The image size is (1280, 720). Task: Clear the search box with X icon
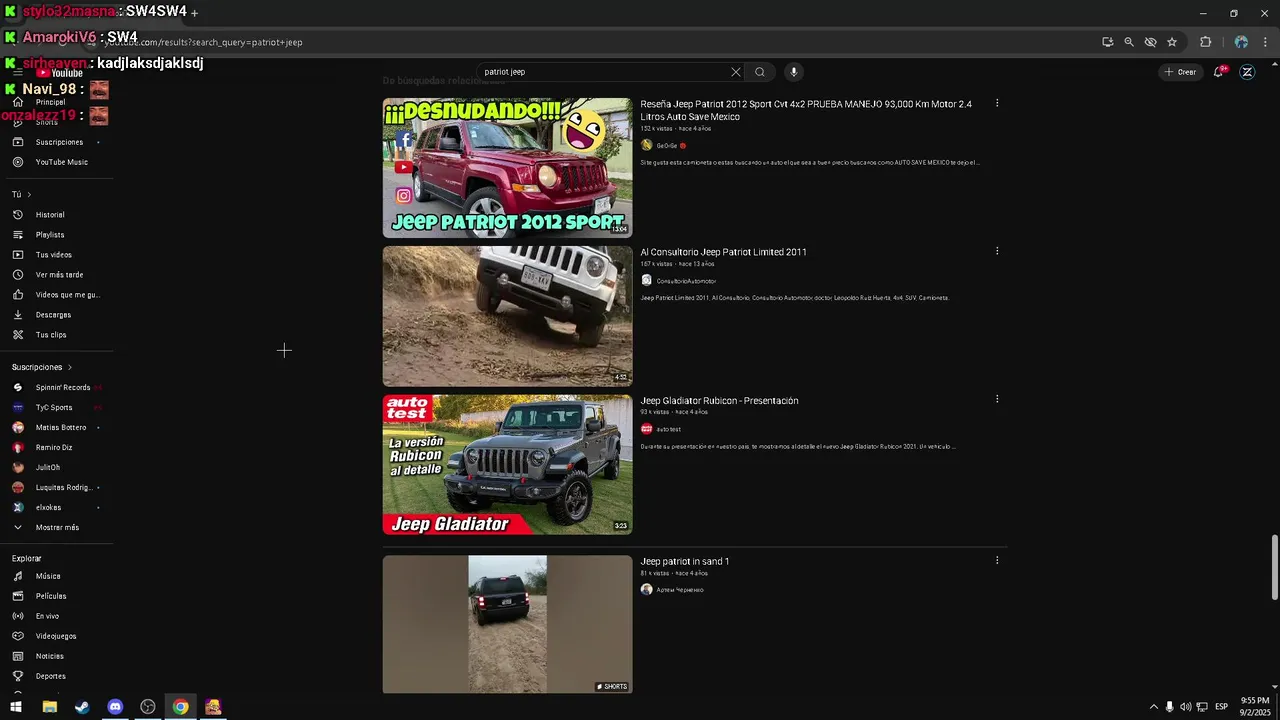point(736,72)
